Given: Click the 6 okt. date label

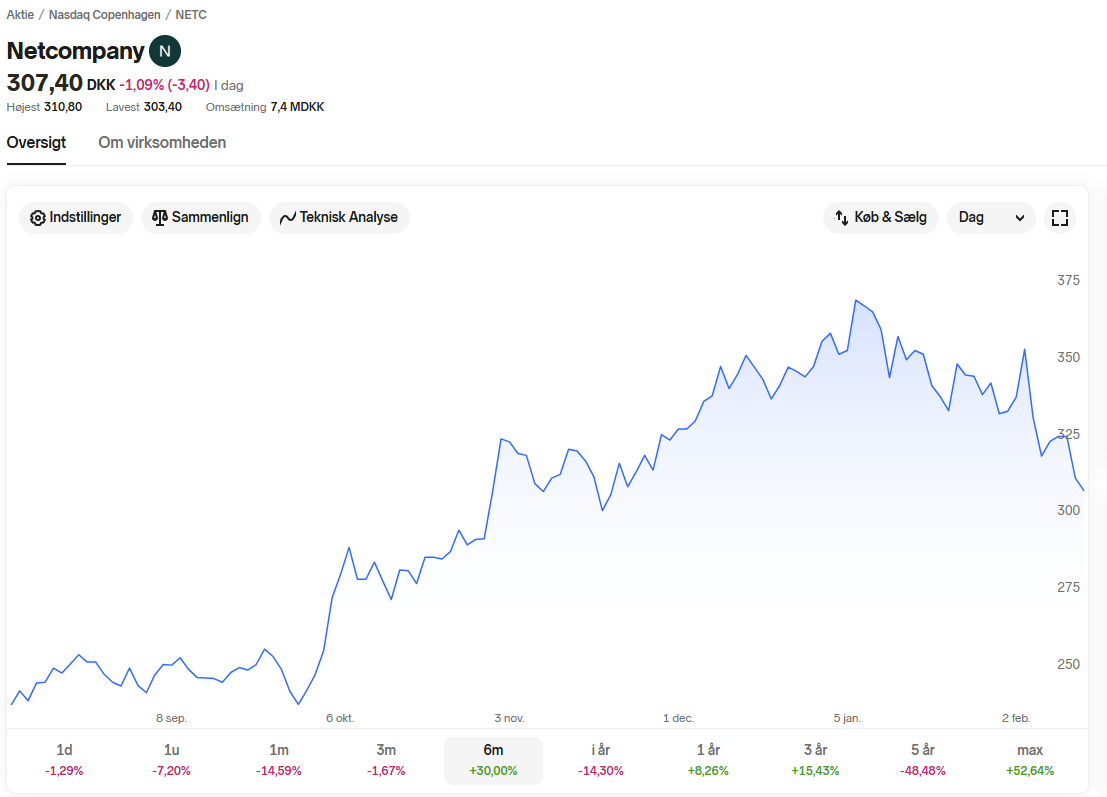Looking at the screenshot, I should click(340, 718).
